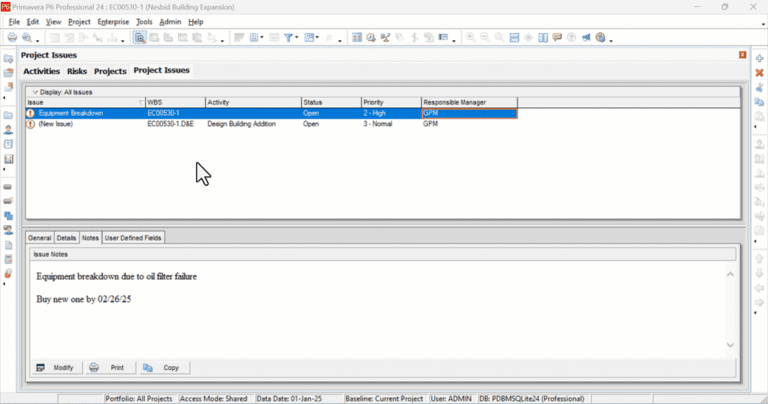
Task: Close the Project Issues panel via the orange X
Action: click(743, 55)
